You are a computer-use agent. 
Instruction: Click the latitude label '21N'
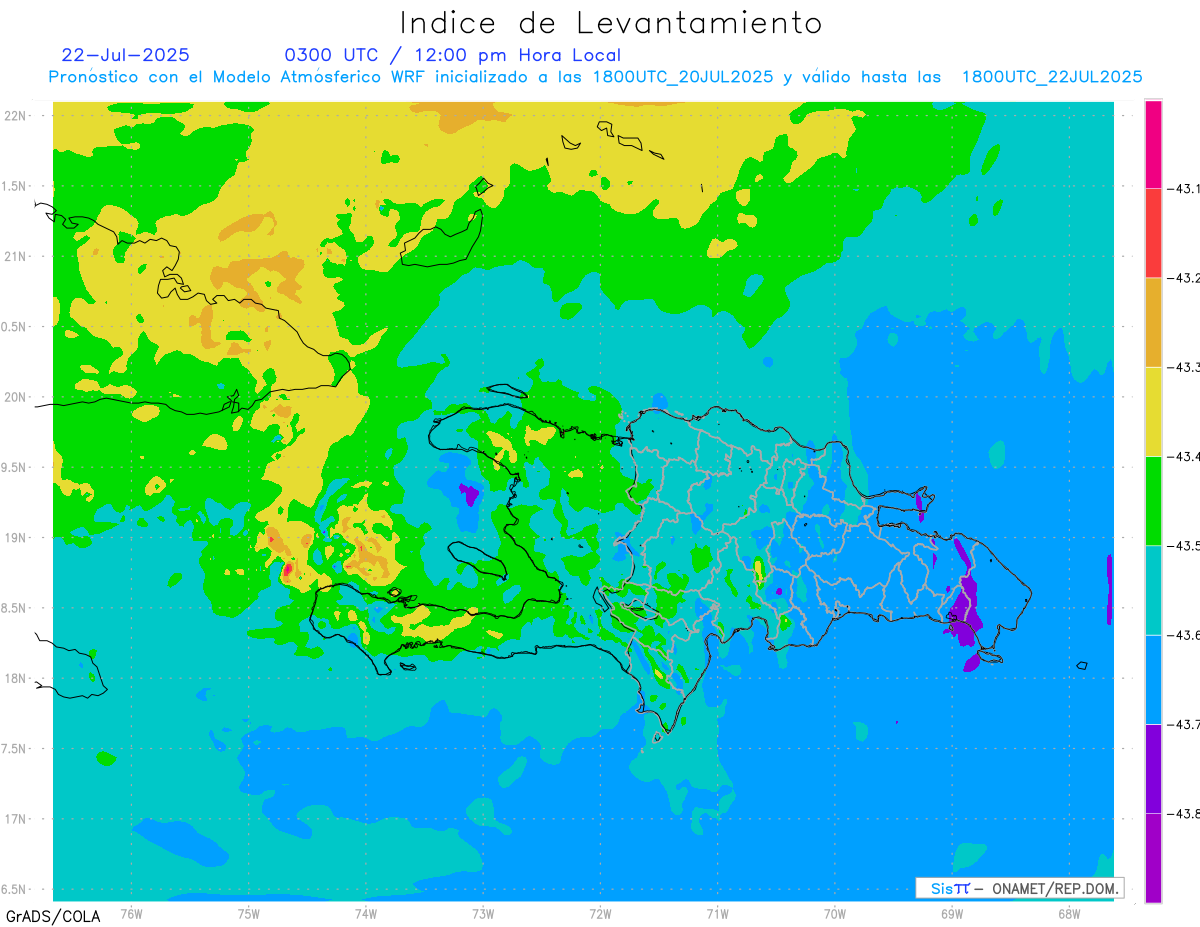click(x=17, y=256)
